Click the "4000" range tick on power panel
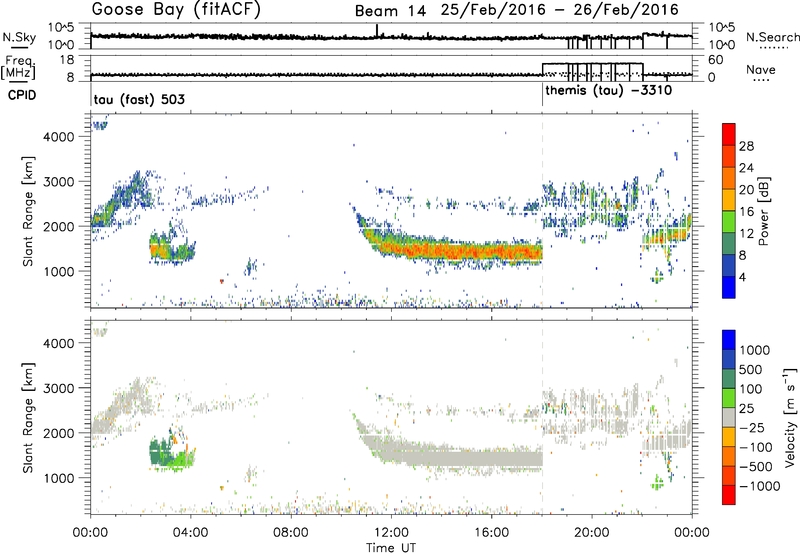Image resolution: width=800 pixels, height=554 pixels. point(59,137)
